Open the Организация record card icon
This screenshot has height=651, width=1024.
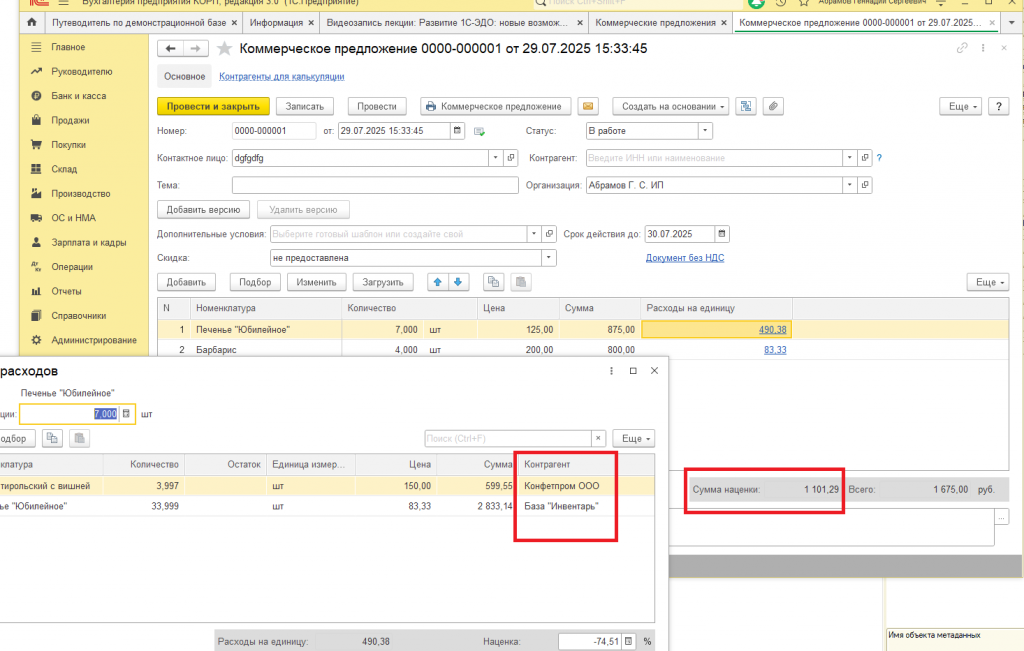tap(865, 185)
